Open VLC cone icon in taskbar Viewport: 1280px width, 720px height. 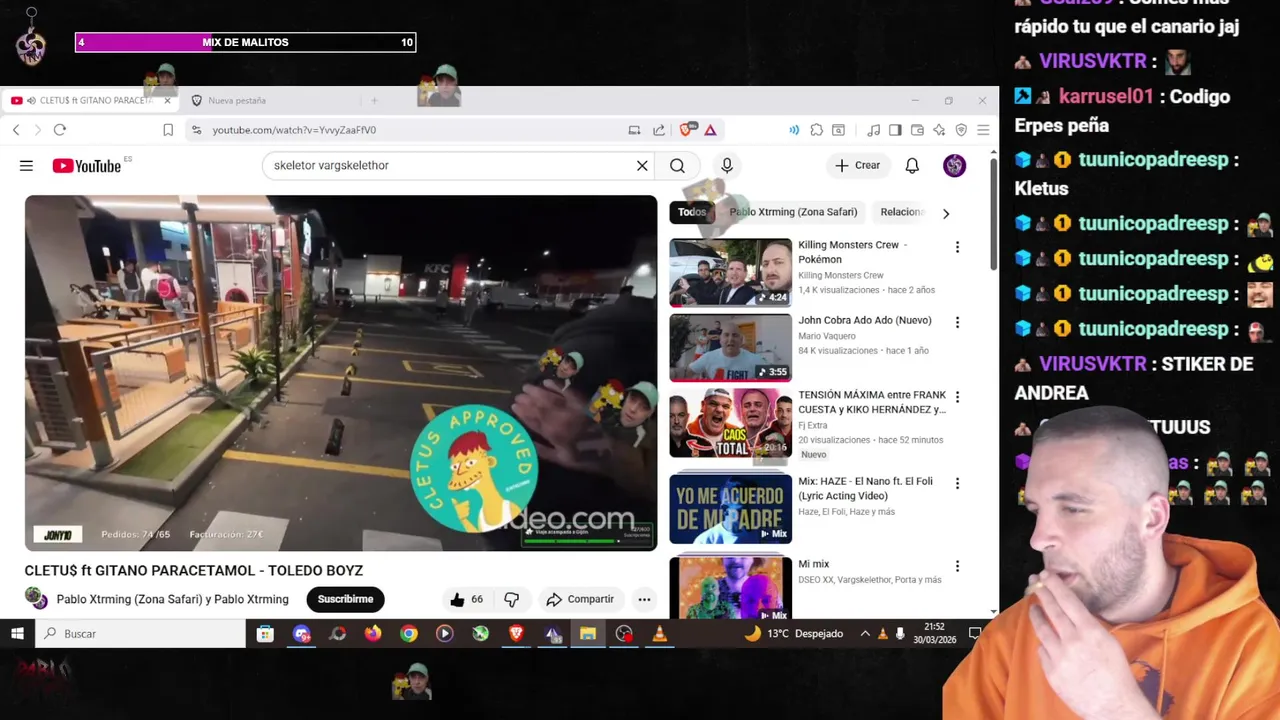tap(659, 633)
